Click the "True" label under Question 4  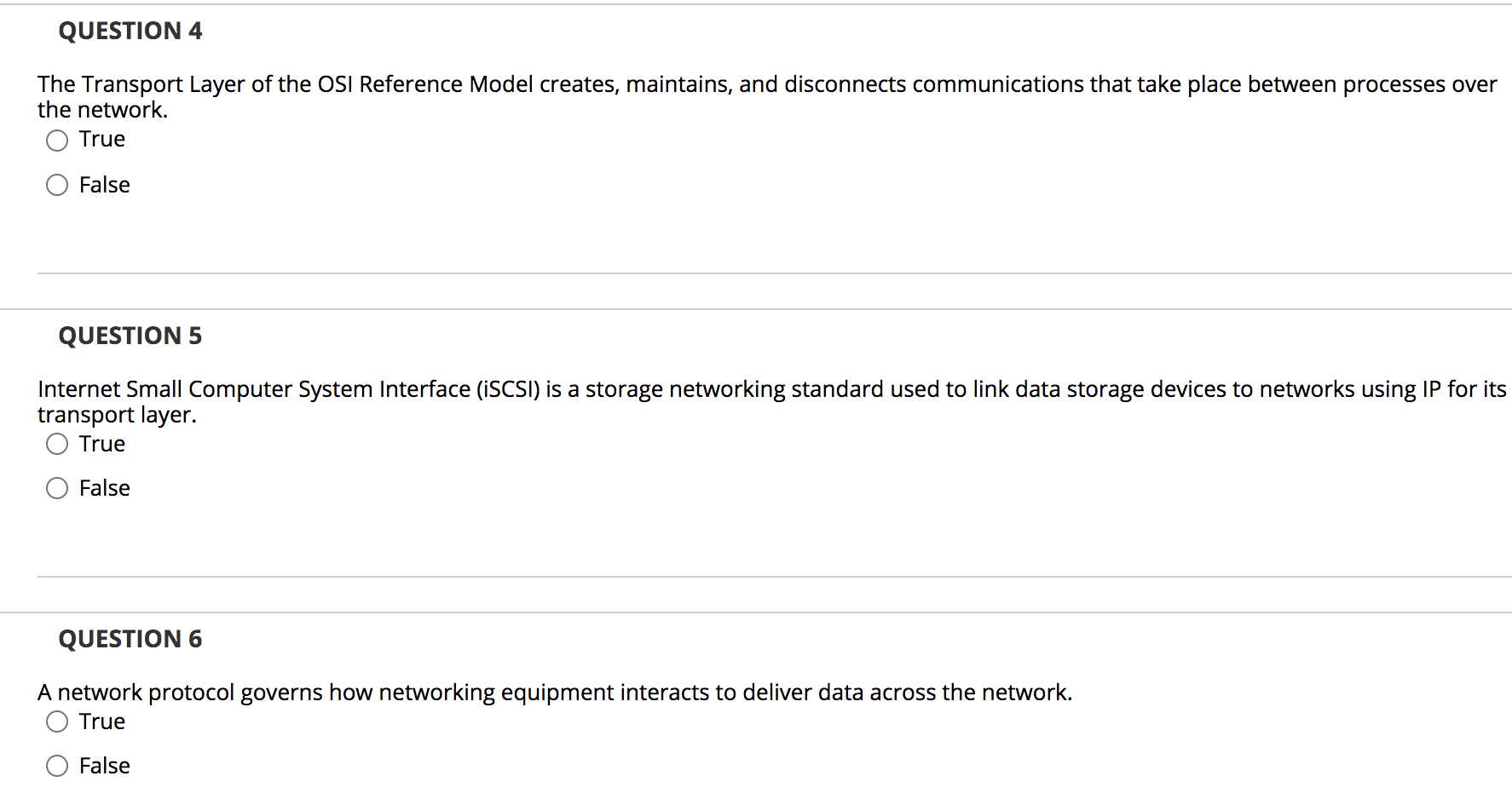pos(102,139)
